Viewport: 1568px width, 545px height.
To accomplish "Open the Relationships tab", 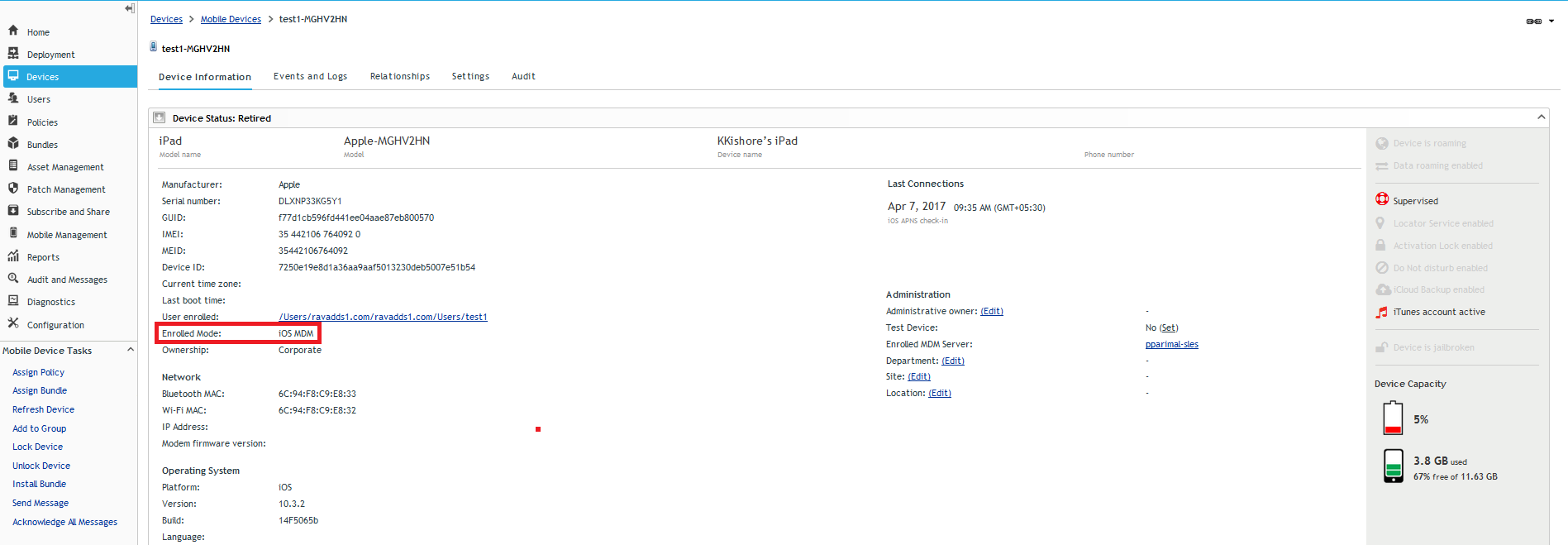I will click(x=400, y=76).
